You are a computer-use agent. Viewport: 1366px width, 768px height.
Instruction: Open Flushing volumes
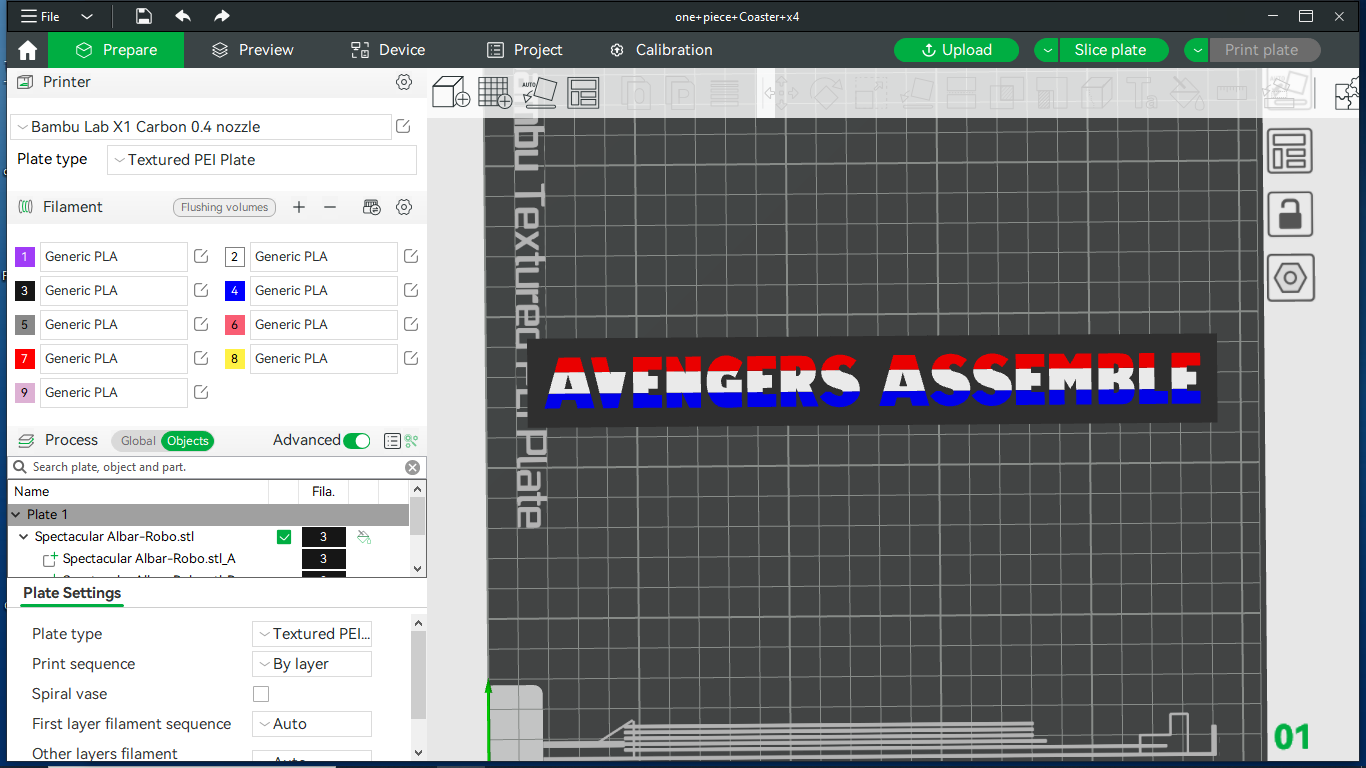(x=224, y=207)
